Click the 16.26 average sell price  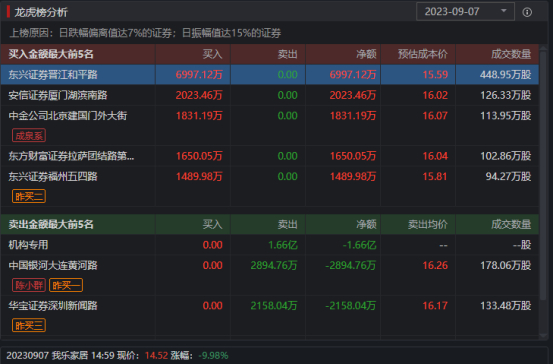(435, 265)
